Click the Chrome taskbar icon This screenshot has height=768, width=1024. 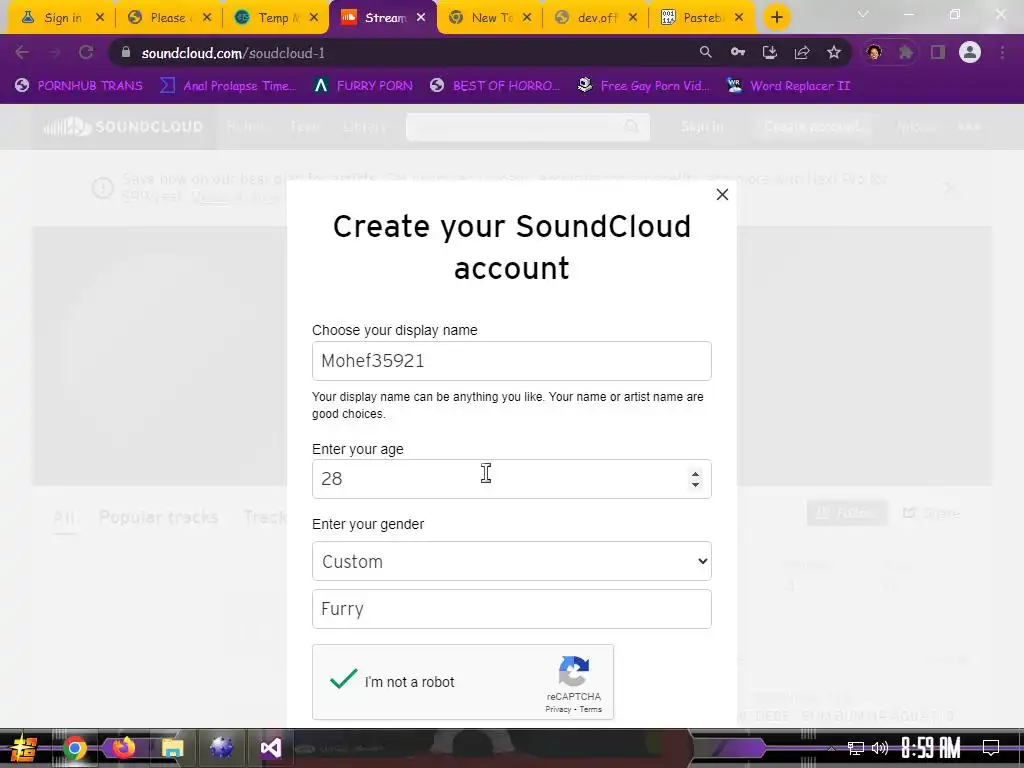74,748
